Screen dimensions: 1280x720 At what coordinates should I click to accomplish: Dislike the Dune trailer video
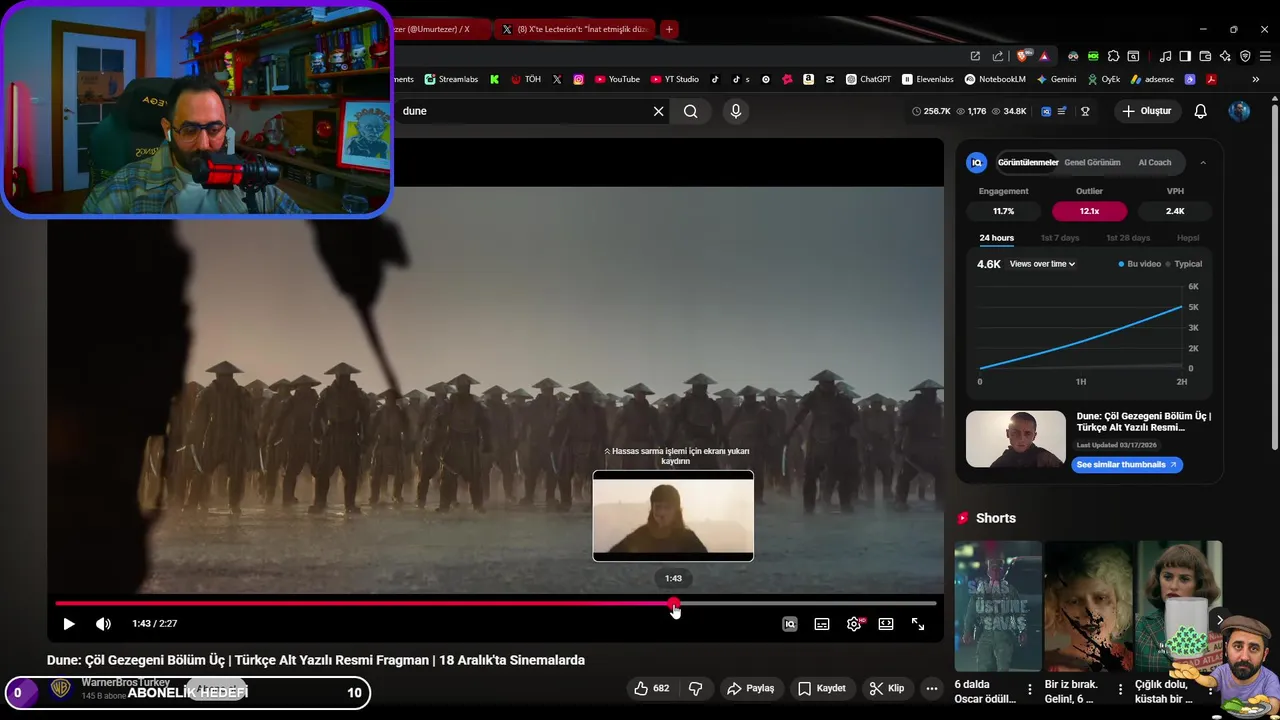tap(695, 688)
